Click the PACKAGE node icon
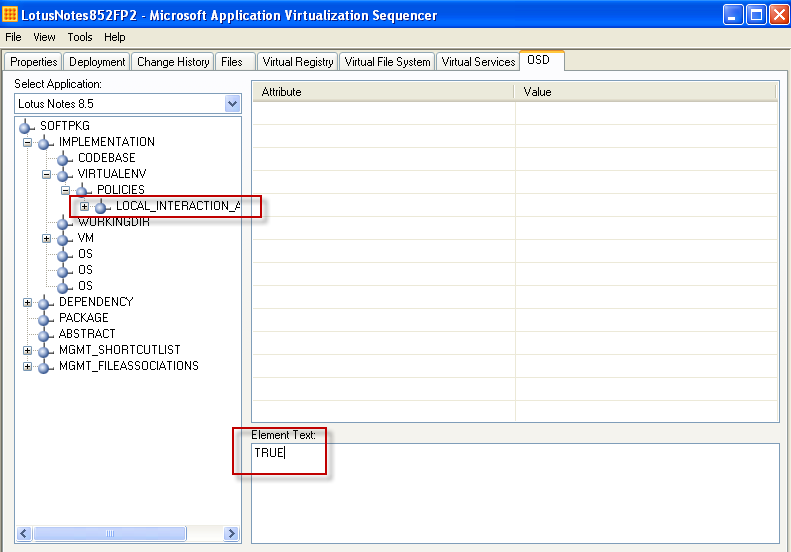791x552 pixels. coord(45,319)
